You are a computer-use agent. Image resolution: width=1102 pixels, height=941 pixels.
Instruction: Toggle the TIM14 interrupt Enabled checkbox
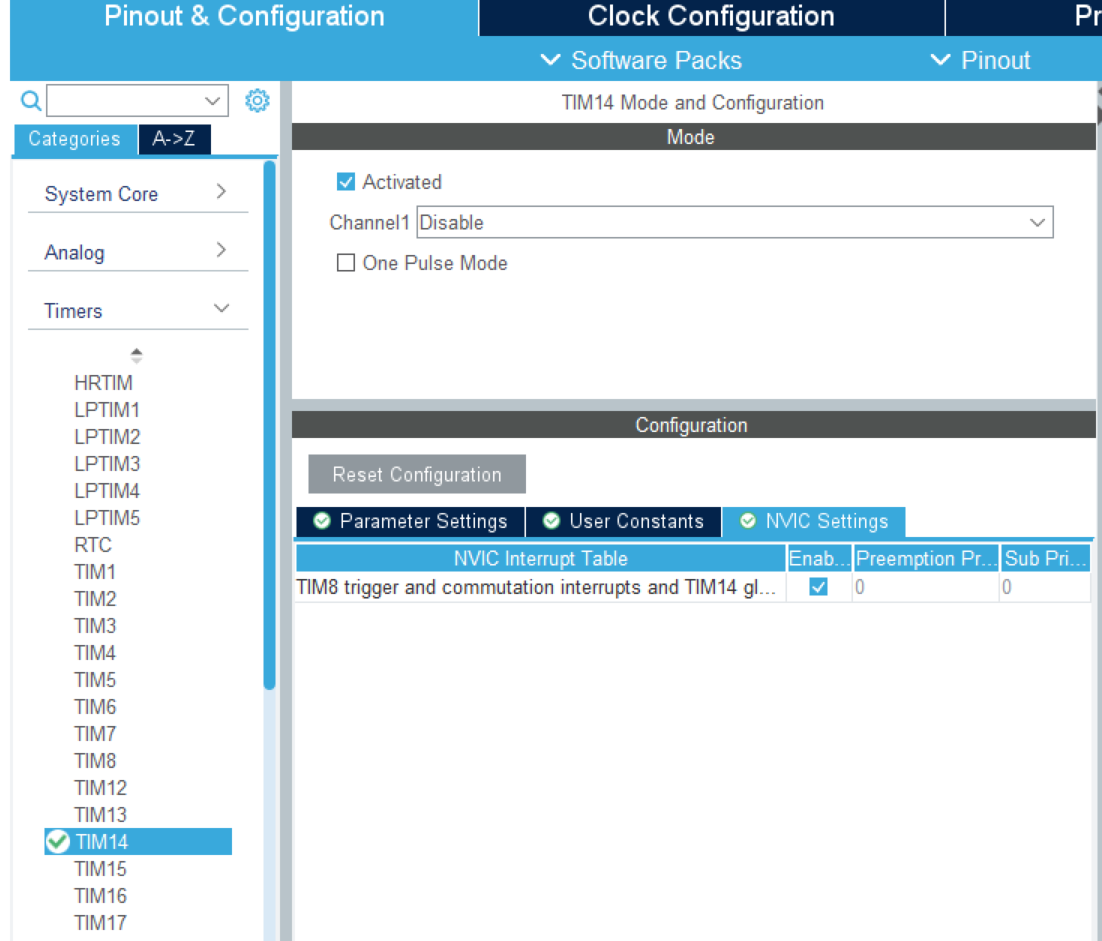coord(818,587)
